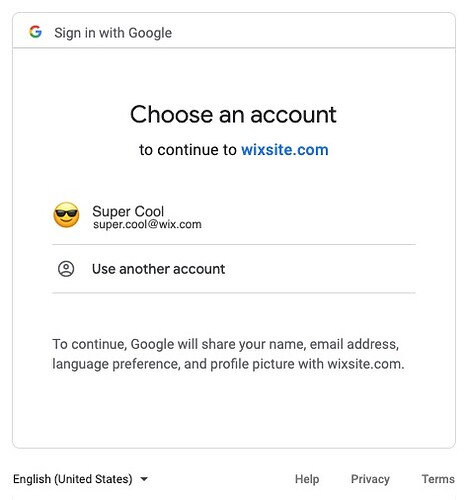Click wixsite.com mention in sharing notice
Image resolution: width=467 pixels, height=500 pixels.
[366, 364]
